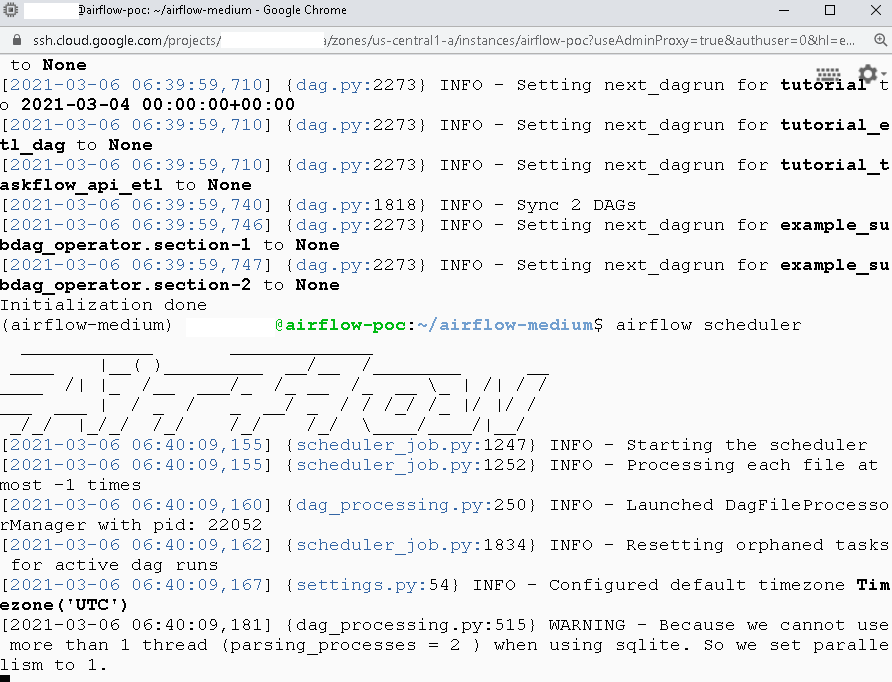
Task: Click the 06:40:09,155 scheduler start timestamp
Action: (136, 444)
